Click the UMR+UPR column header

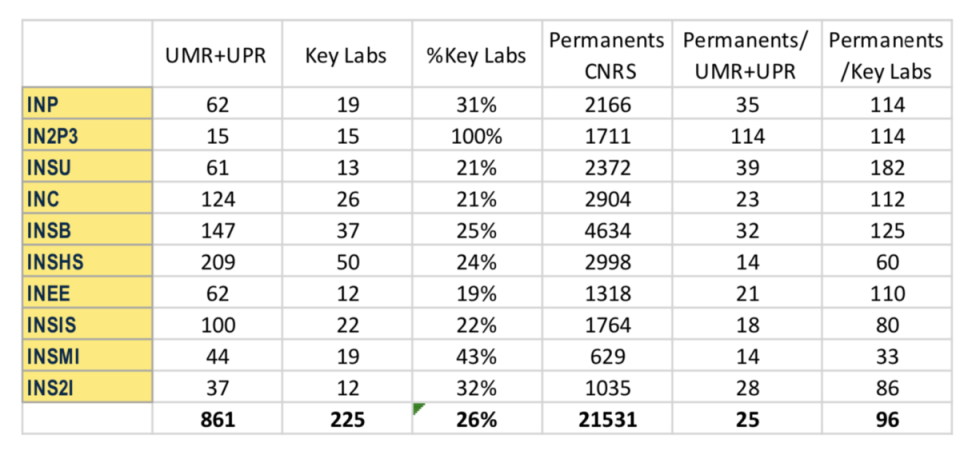(217, 55)
